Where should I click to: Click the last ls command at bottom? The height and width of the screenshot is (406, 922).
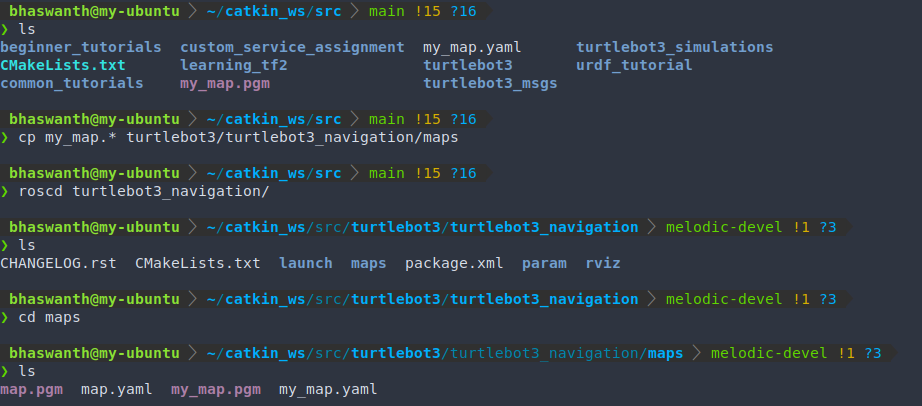coord(27,371)
